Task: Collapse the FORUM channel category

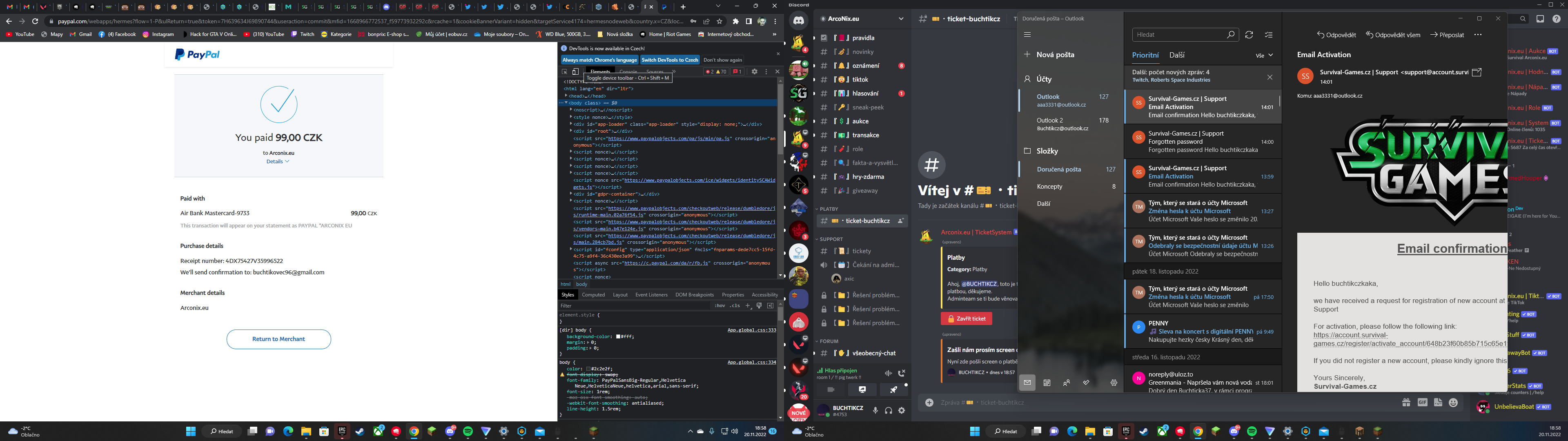Action: click(828, 341)
